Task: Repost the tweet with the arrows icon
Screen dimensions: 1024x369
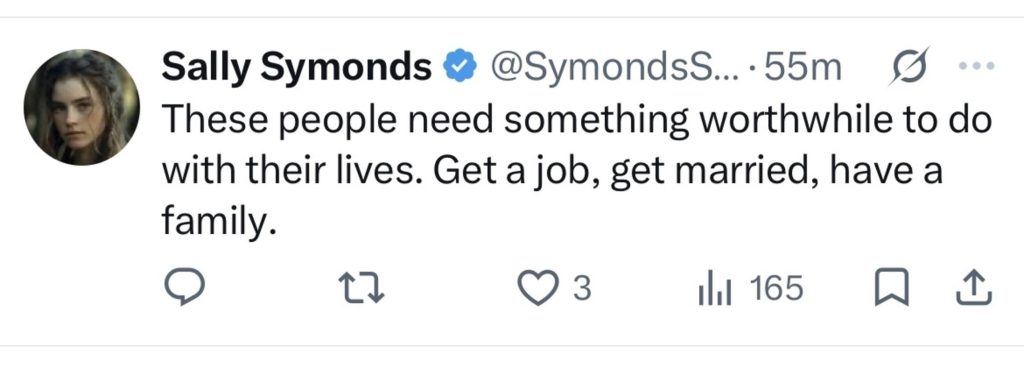Action: pyautogui.click(x=360, y=288)
